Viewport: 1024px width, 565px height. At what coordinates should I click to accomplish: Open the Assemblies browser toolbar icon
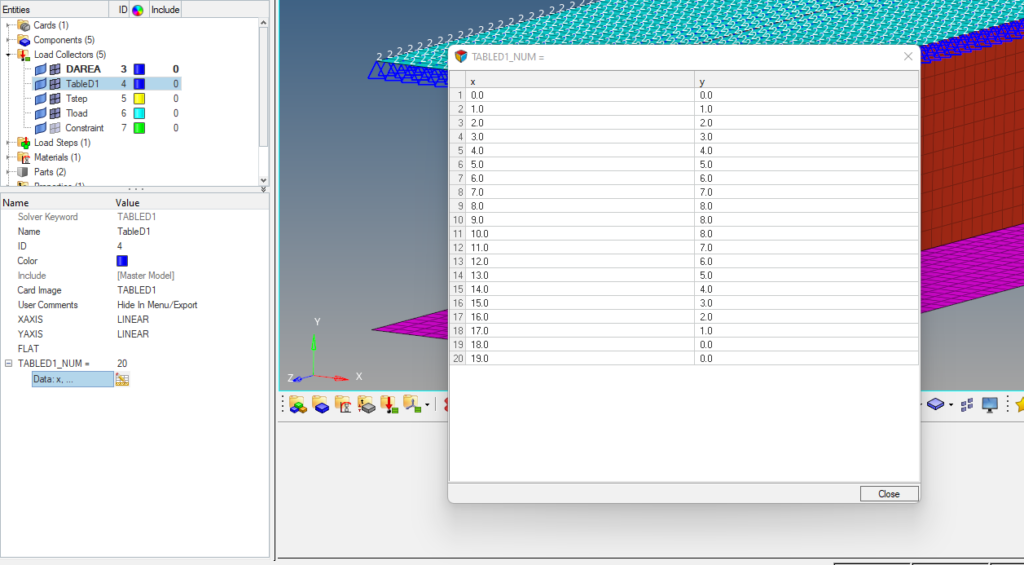tap(298, 405)
